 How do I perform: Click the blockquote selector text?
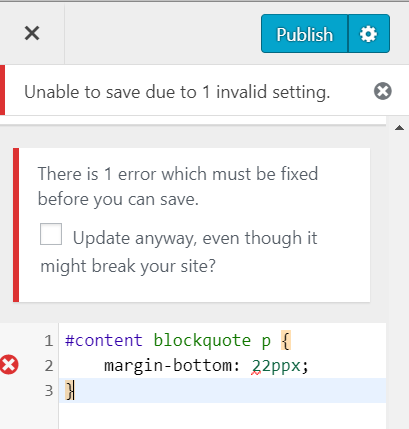(202, 340)
